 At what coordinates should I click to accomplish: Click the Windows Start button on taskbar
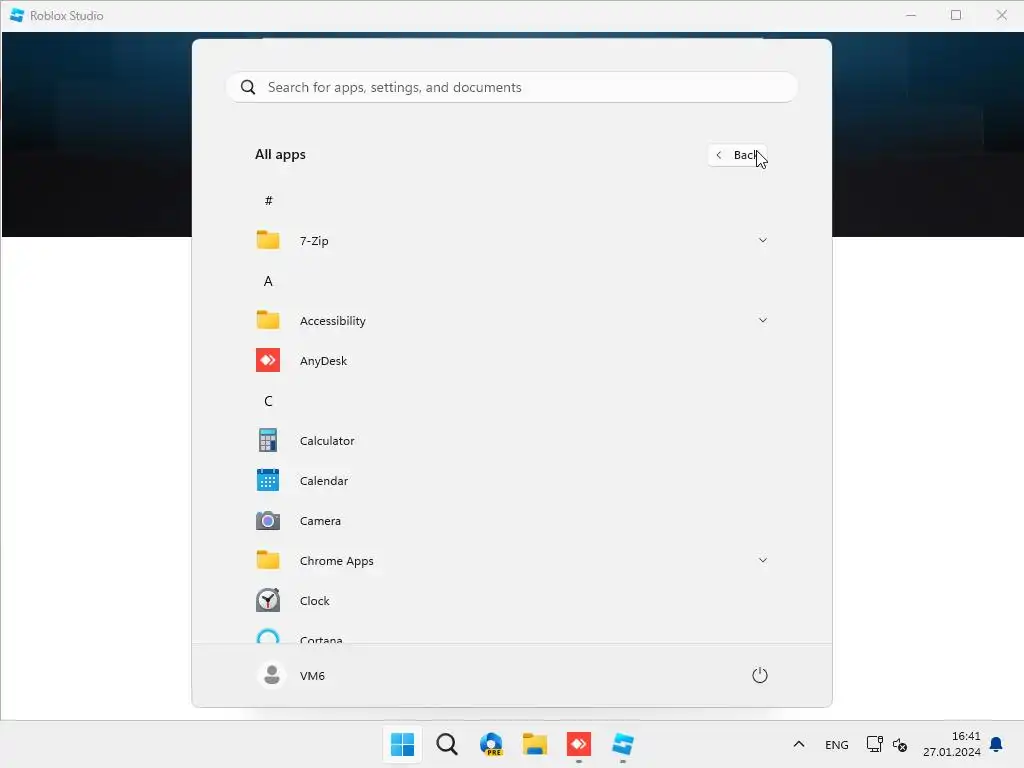[402, 744]
